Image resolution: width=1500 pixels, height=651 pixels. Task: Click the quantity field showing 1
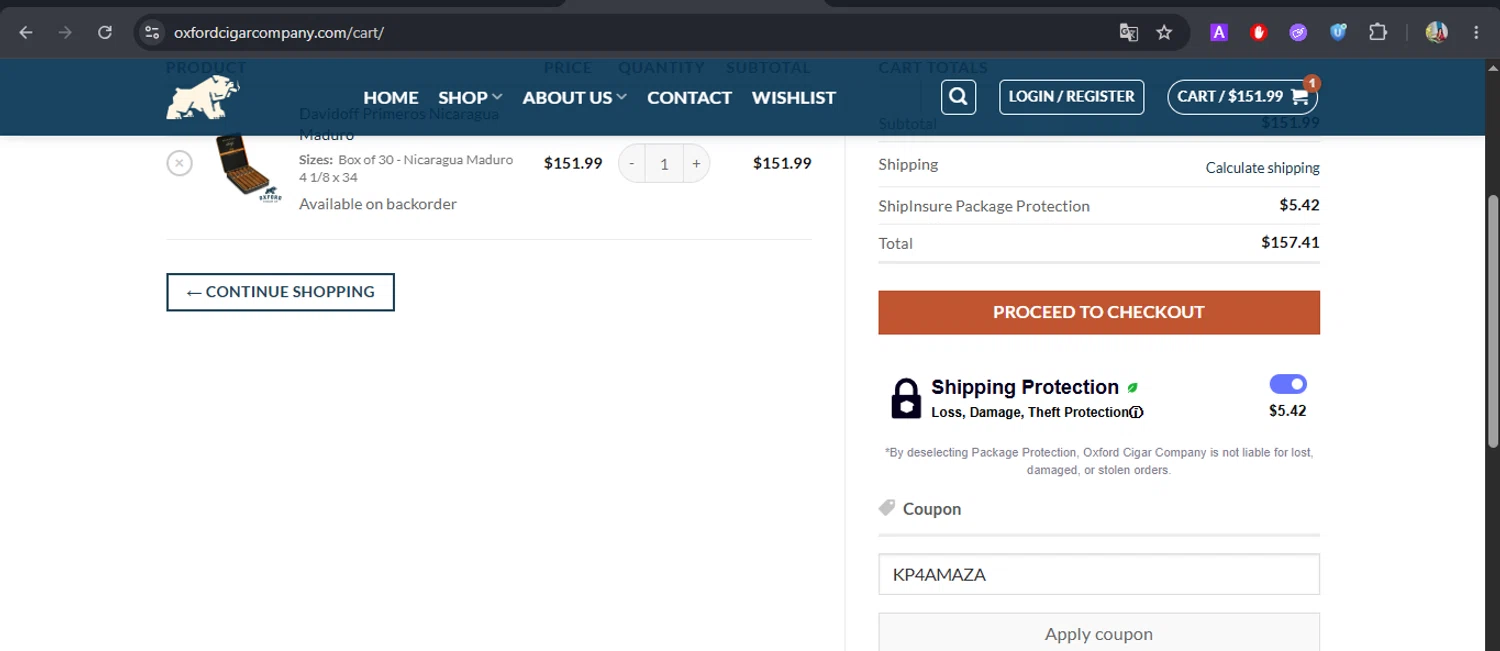tap(664, 163)
